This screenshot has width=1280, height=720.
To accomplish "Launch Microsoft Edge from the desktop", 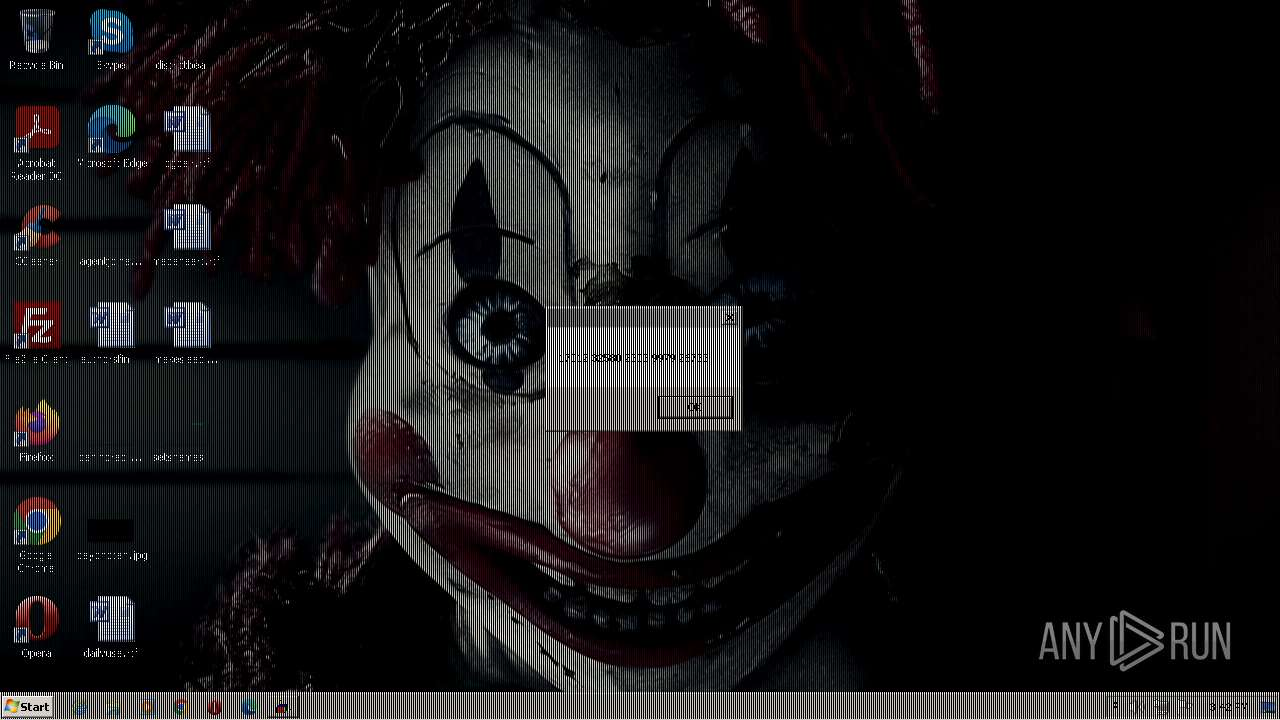I will (112, 138).
